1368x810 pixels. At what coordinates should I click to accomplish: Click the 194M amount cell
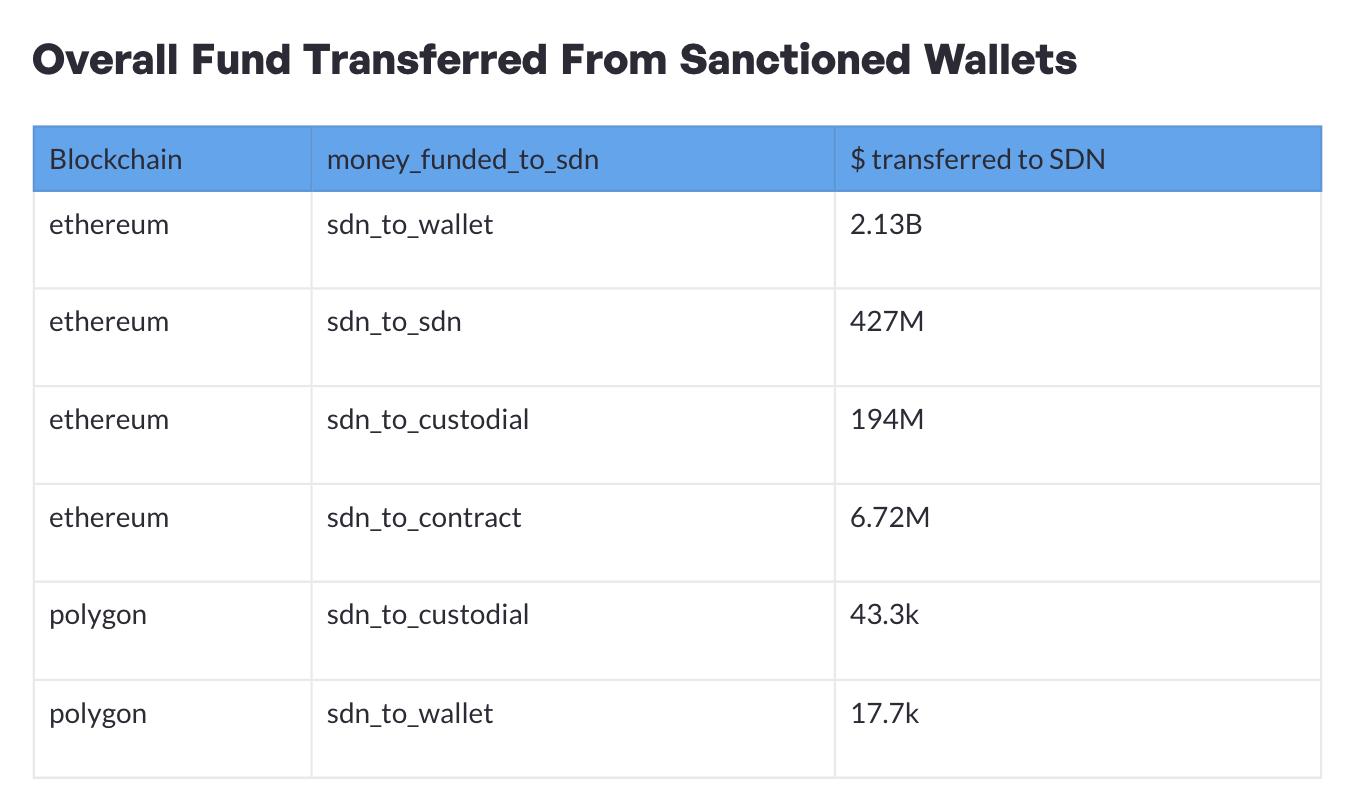pos(887,420)
